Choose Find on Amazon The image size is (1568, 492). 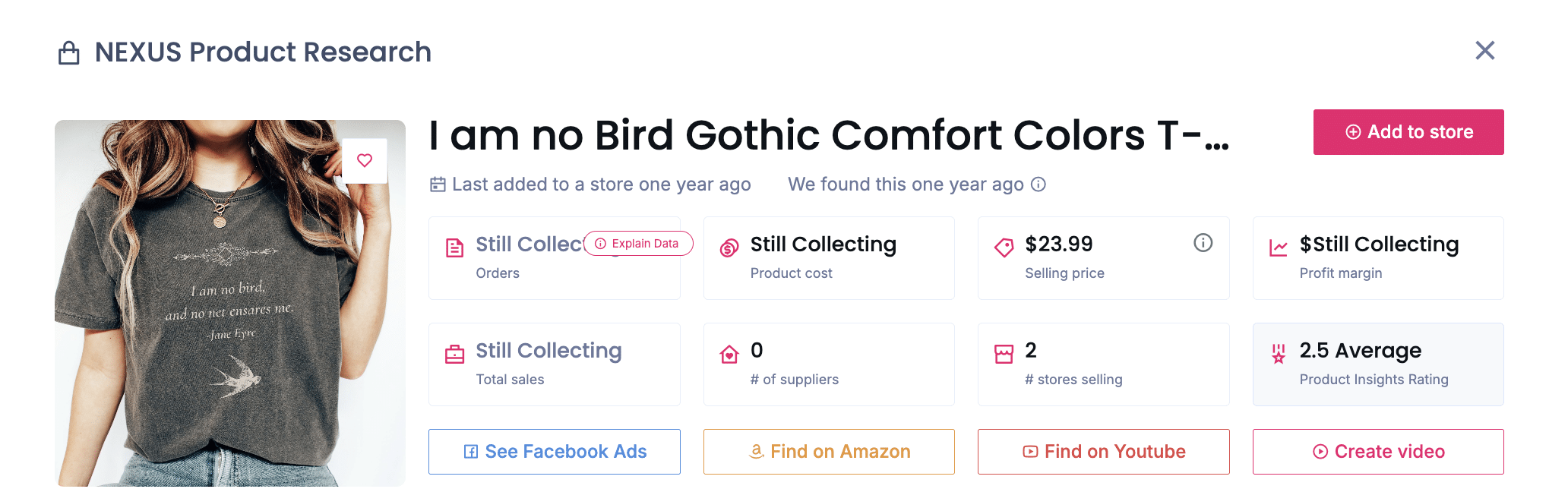(x=829, y=452)
